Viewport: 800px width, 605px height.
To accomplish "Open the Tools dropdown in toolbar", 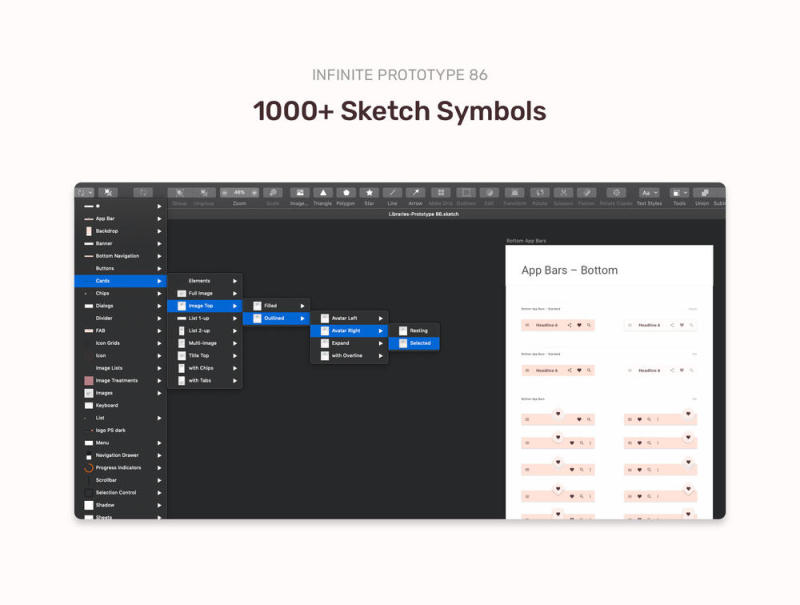I will pos(679,192).
